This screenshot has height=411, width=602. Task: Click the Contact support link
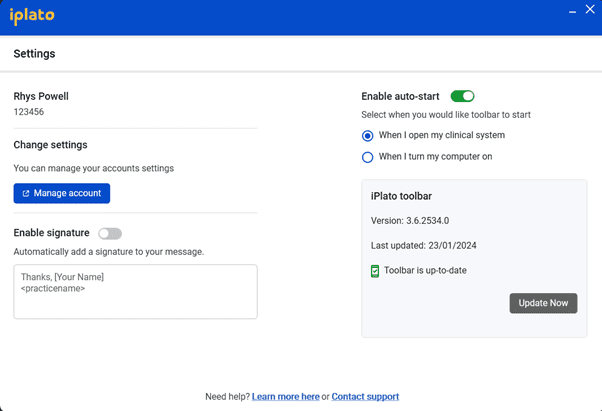(x=365, y=396)
